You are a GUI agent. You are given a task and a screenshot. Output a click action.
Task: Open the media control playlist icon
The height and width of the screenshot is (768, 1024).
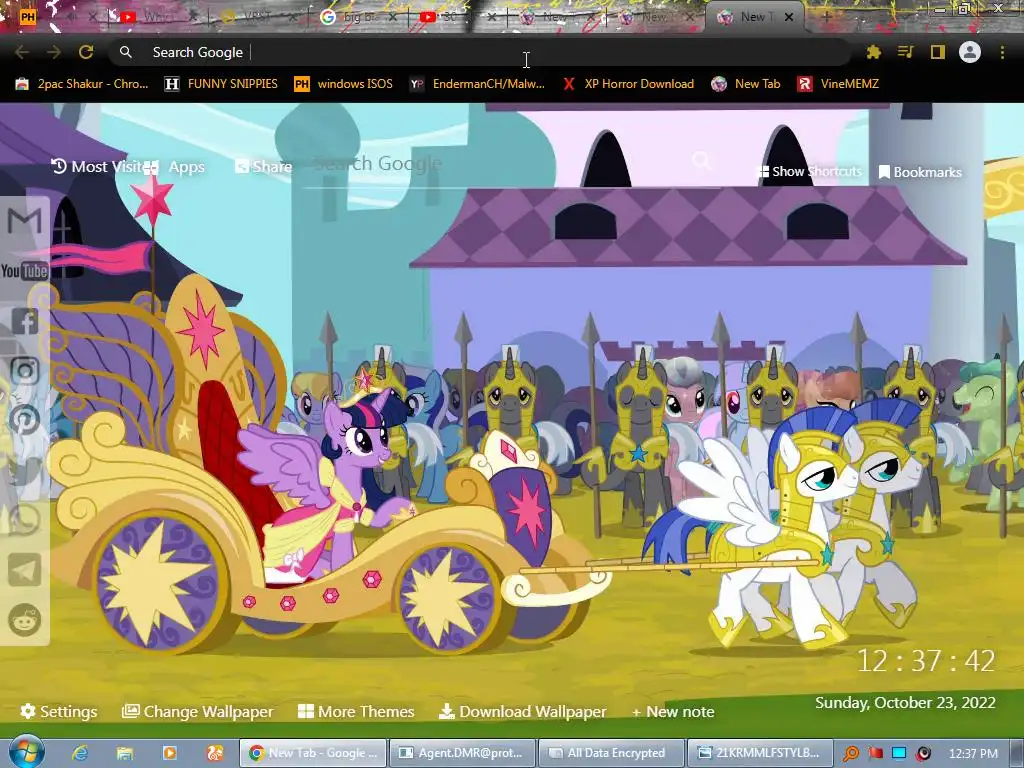point(905,52)
